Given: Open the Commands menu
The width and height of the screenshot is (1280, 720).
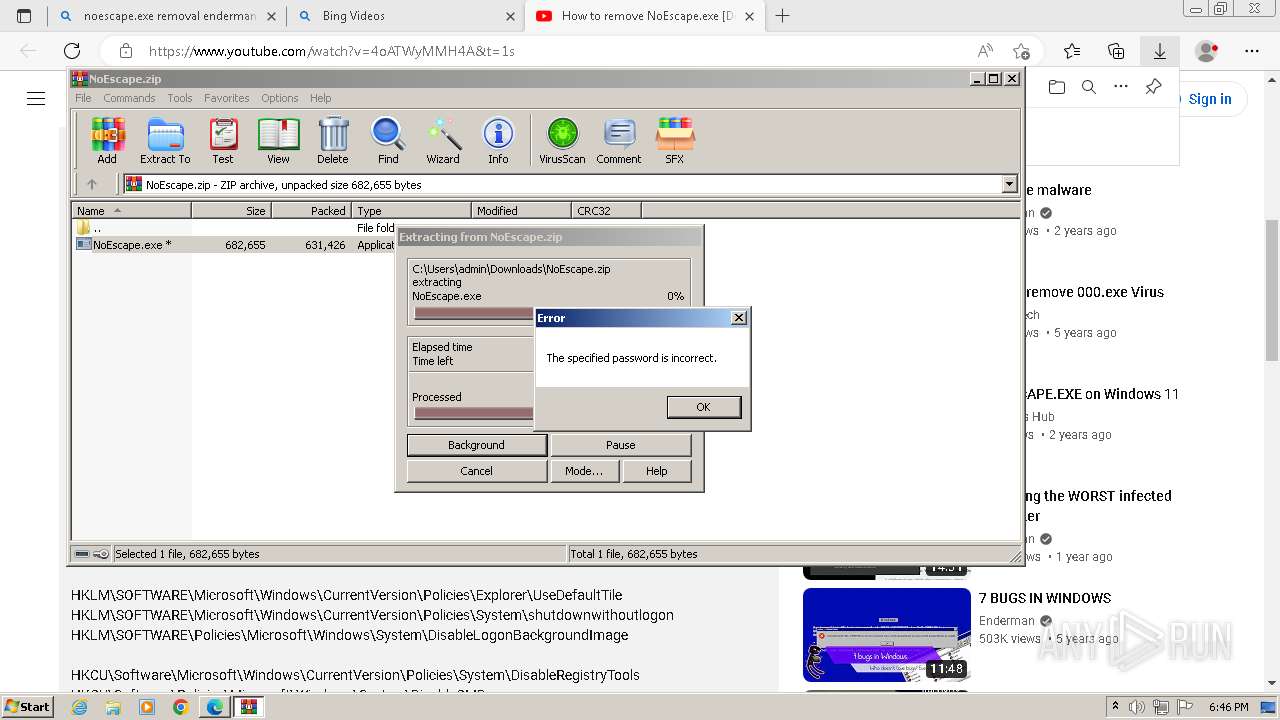Looking at the screenshot, I should click(129, 98).
